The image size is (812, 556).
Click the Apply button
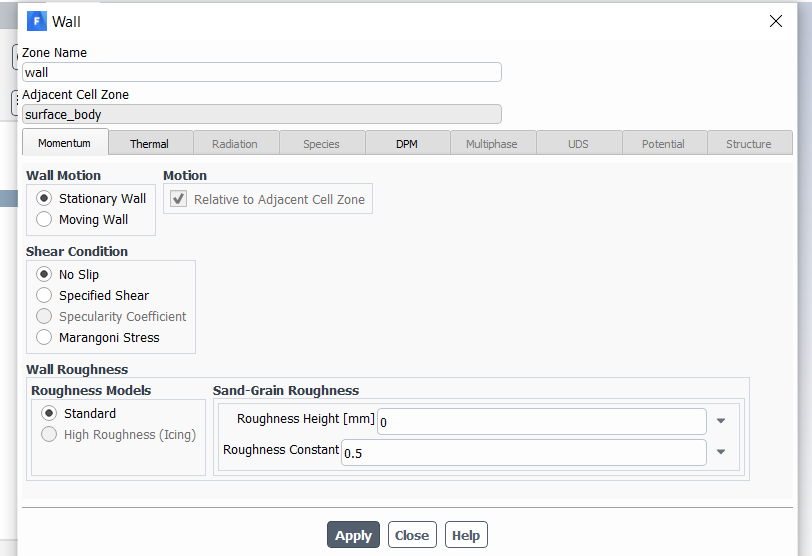[353, 535]
